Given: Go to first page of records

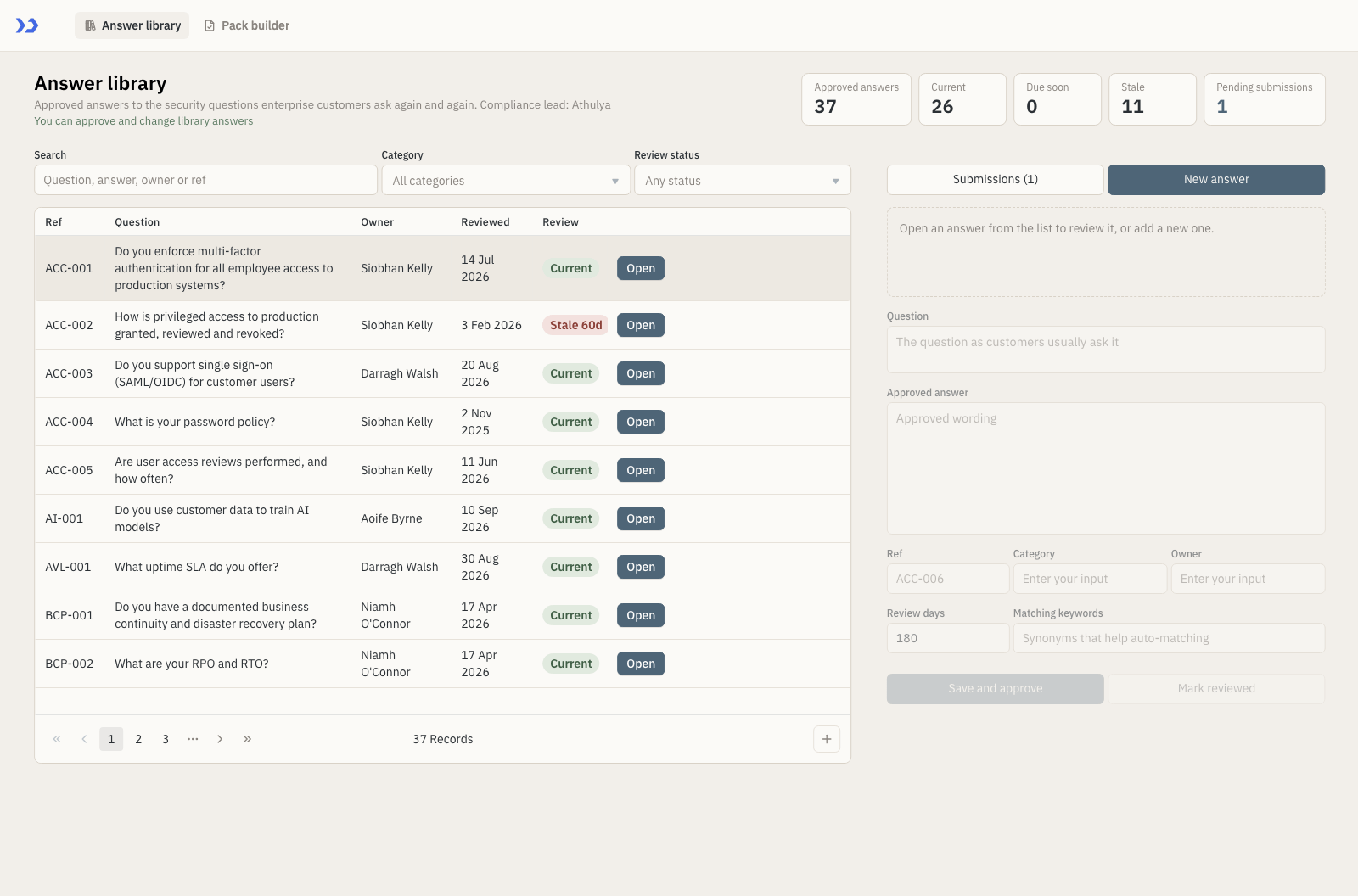Looking at the screenshot, I should [x=57, y=739].
